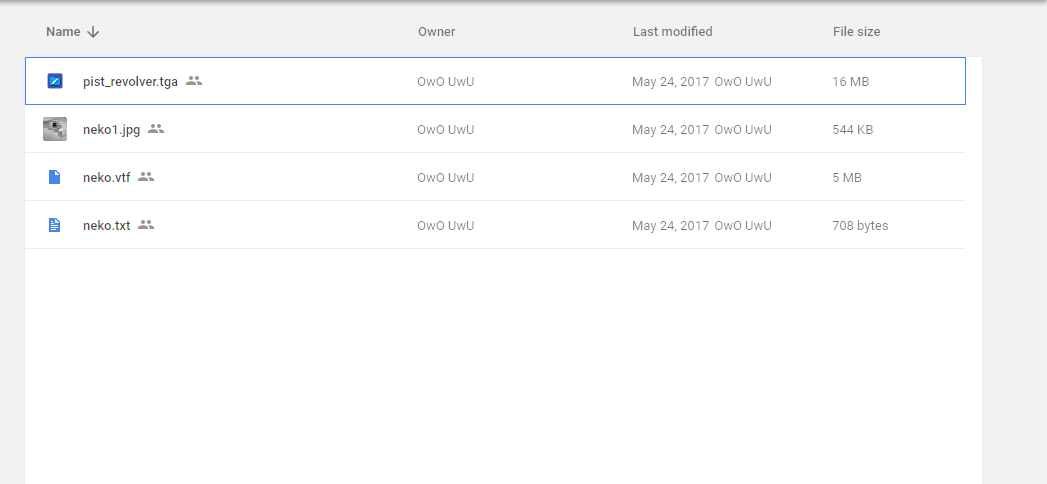Select the neko1.jpg file name

pyautogui.click(x=111, y=129)
